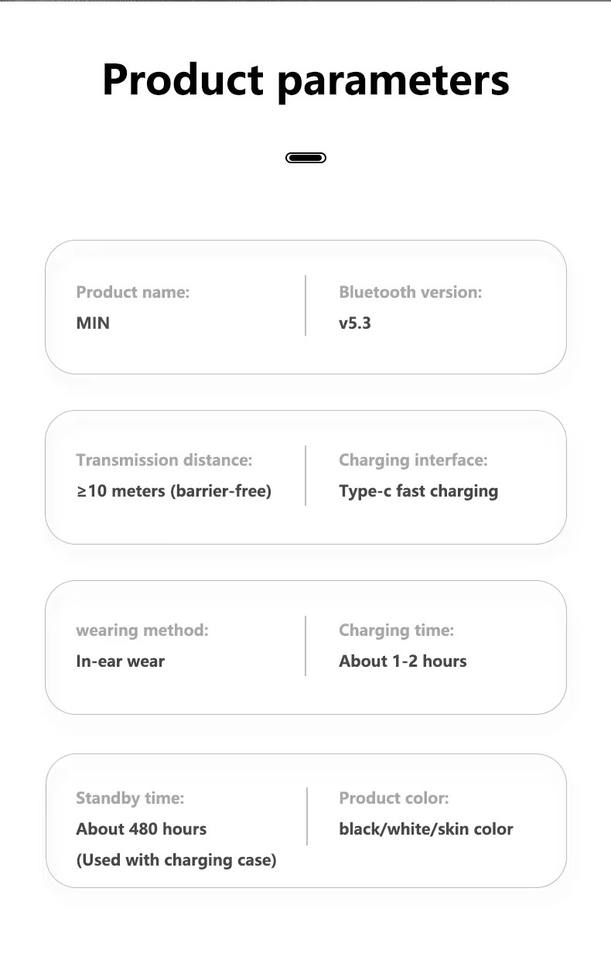Select the "Product color:" label
Viewport: 611px width, 960px height.
point(394,798)
